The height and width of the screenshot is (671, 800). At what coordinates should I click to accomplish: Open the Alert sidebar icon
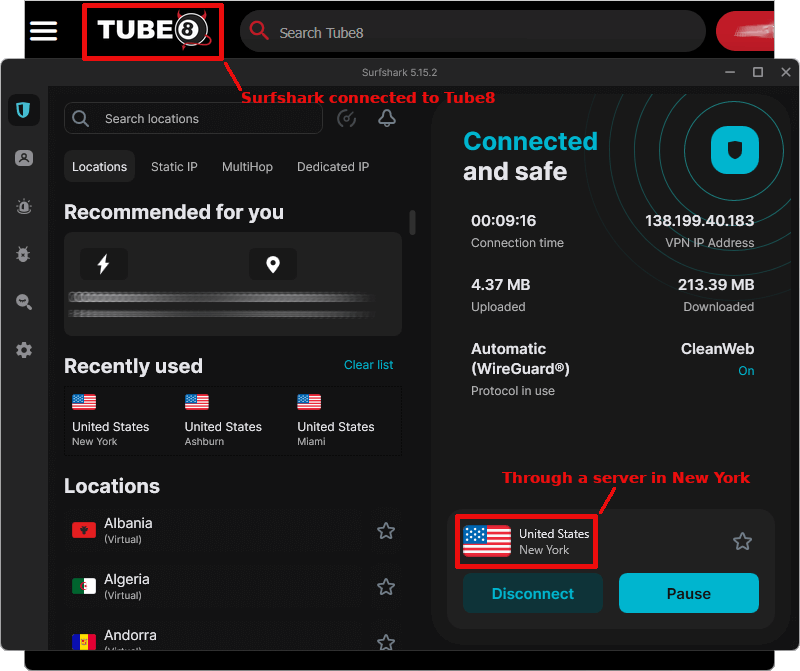[x=23, y=207]
